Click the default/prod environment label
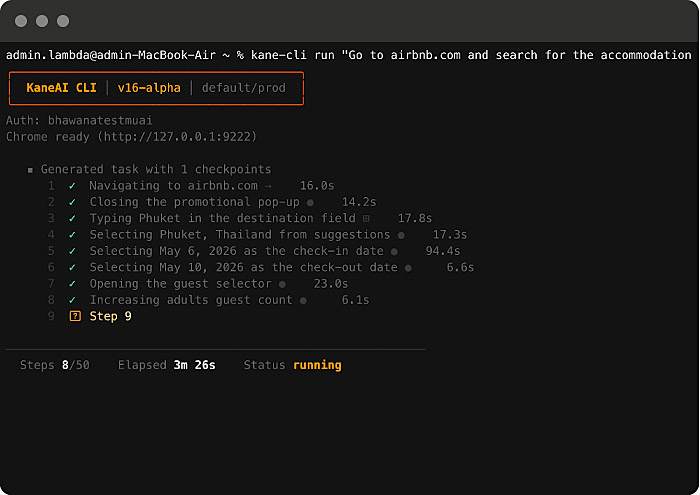Viewport: 700px width, 495px height. click(x=243, y=88)
